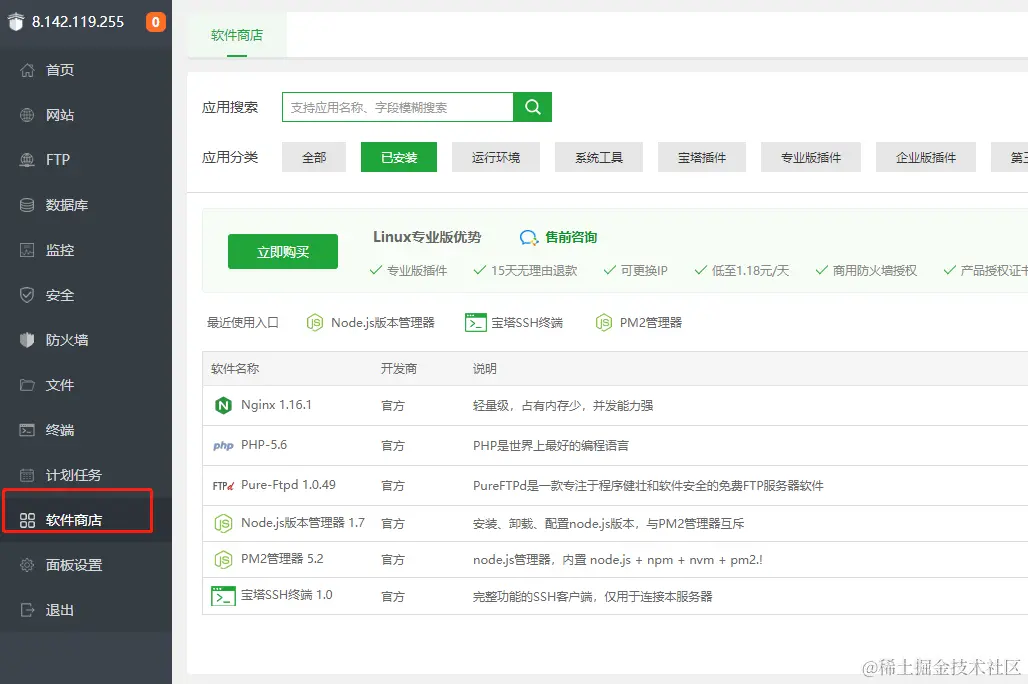This screenshot has width=1028, height=684.
Task: Click the magnifier search button
Action: 532,107
